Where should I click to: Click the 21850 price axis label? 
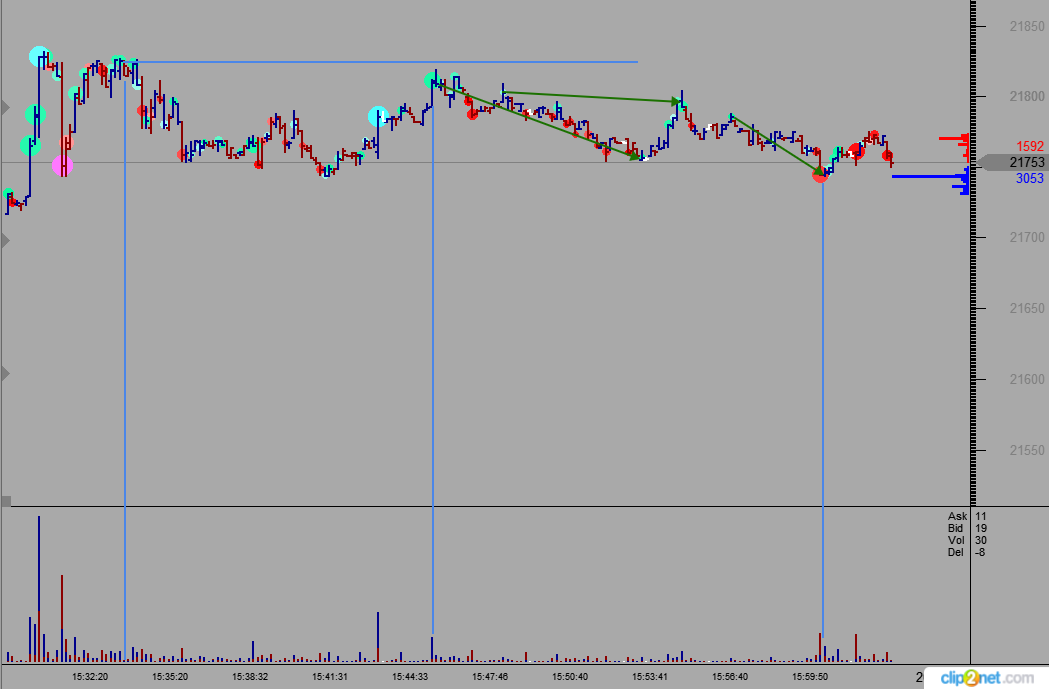click(1027, 27)
